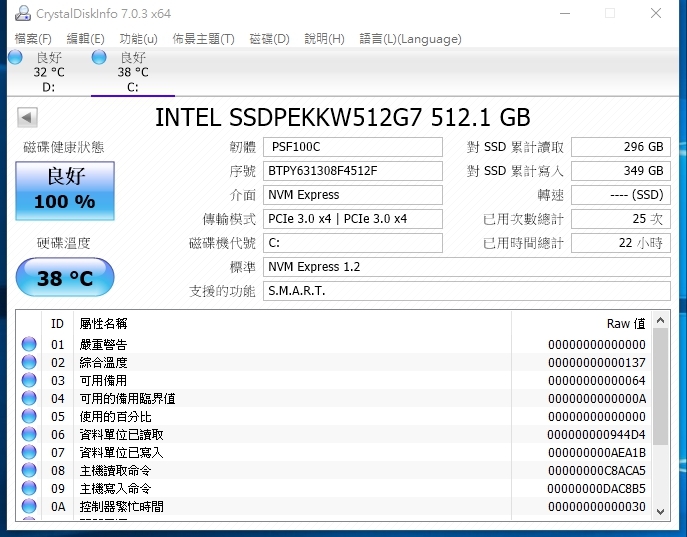Click the attribute list scrollbar thumb
Viewport: 687px width, 537px height.
point(661,387)
